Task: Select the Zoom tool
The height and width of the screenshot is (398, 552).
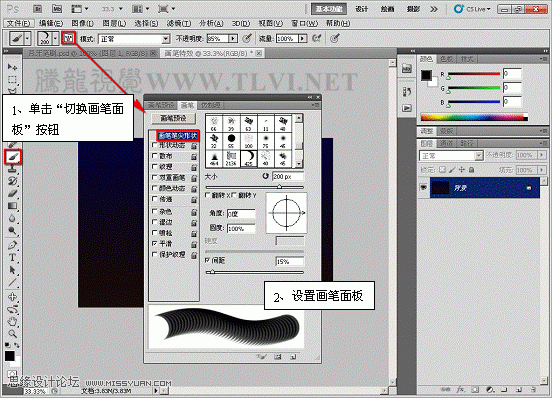Action: pos(12,333)
